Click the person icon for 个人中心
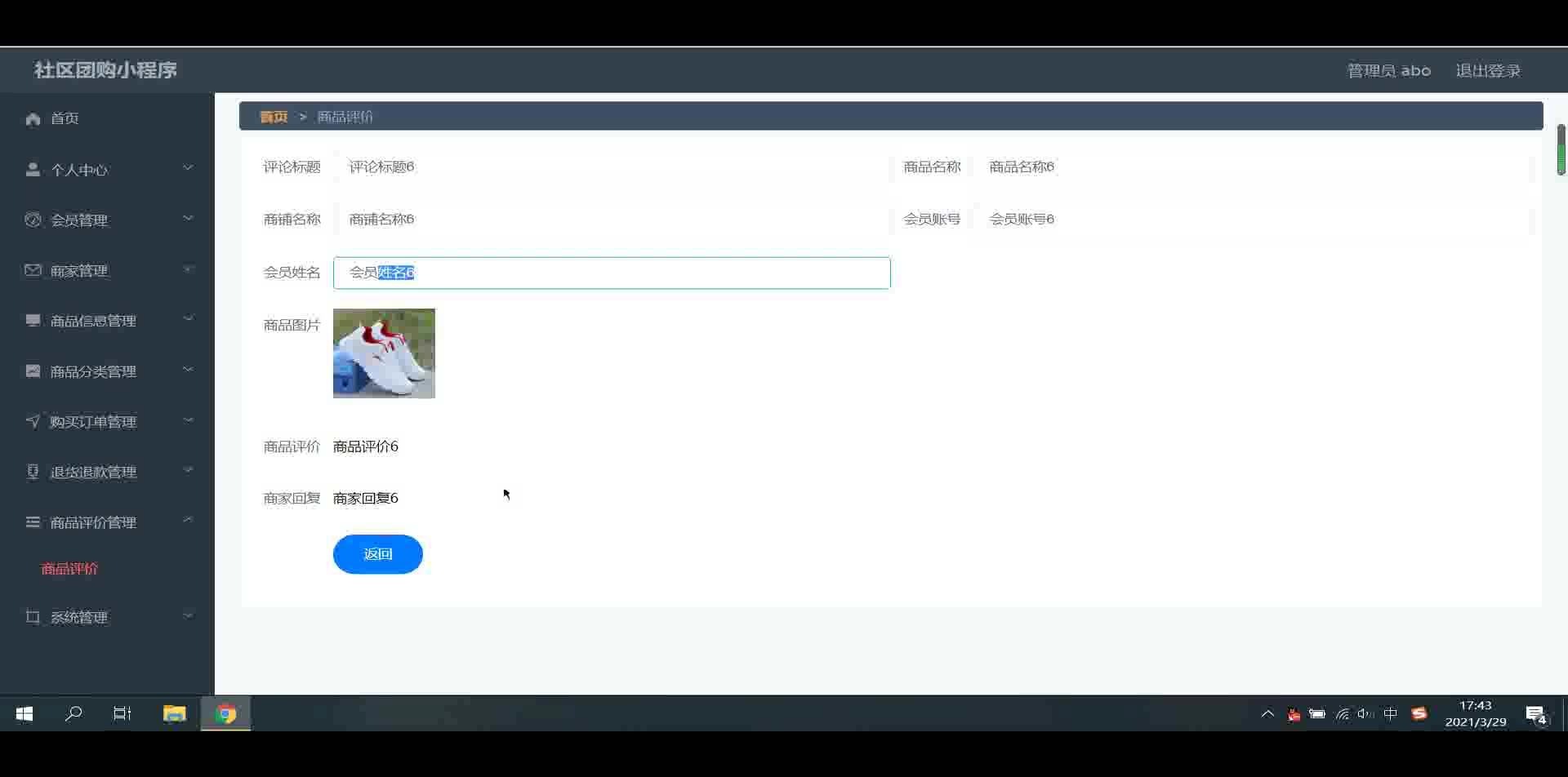Image resolution: width=1568 pixels, height=777 pixels. pyautogui.click(x=33, y=169)
